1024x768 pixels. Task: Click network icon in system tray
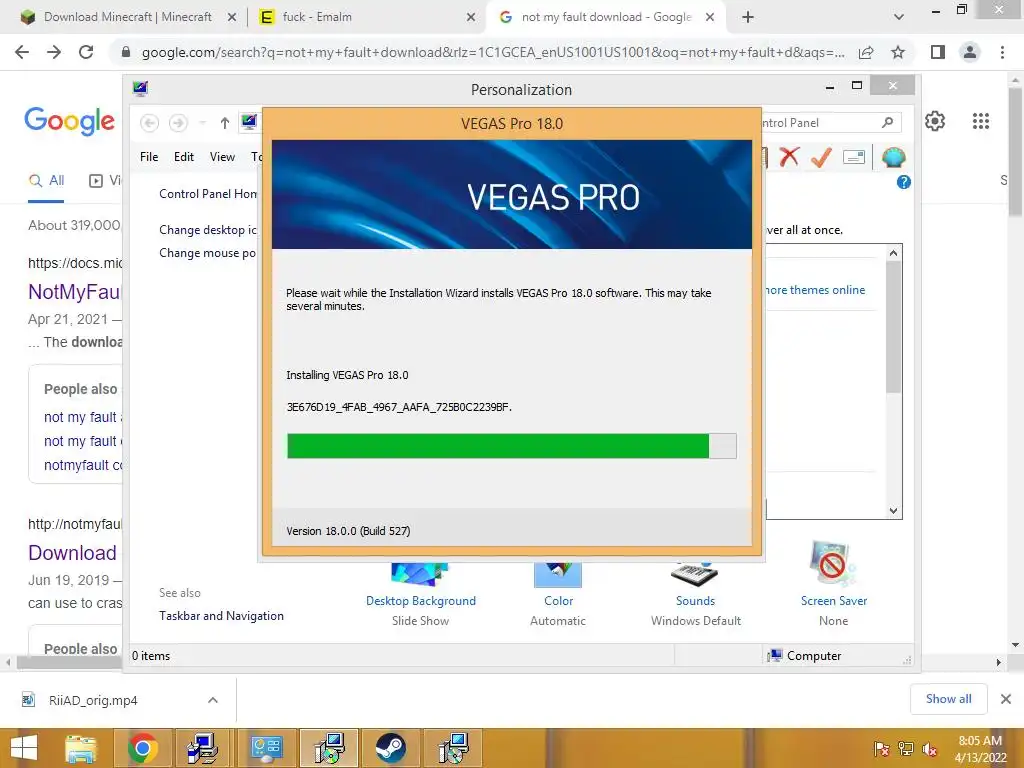point(906,749)
